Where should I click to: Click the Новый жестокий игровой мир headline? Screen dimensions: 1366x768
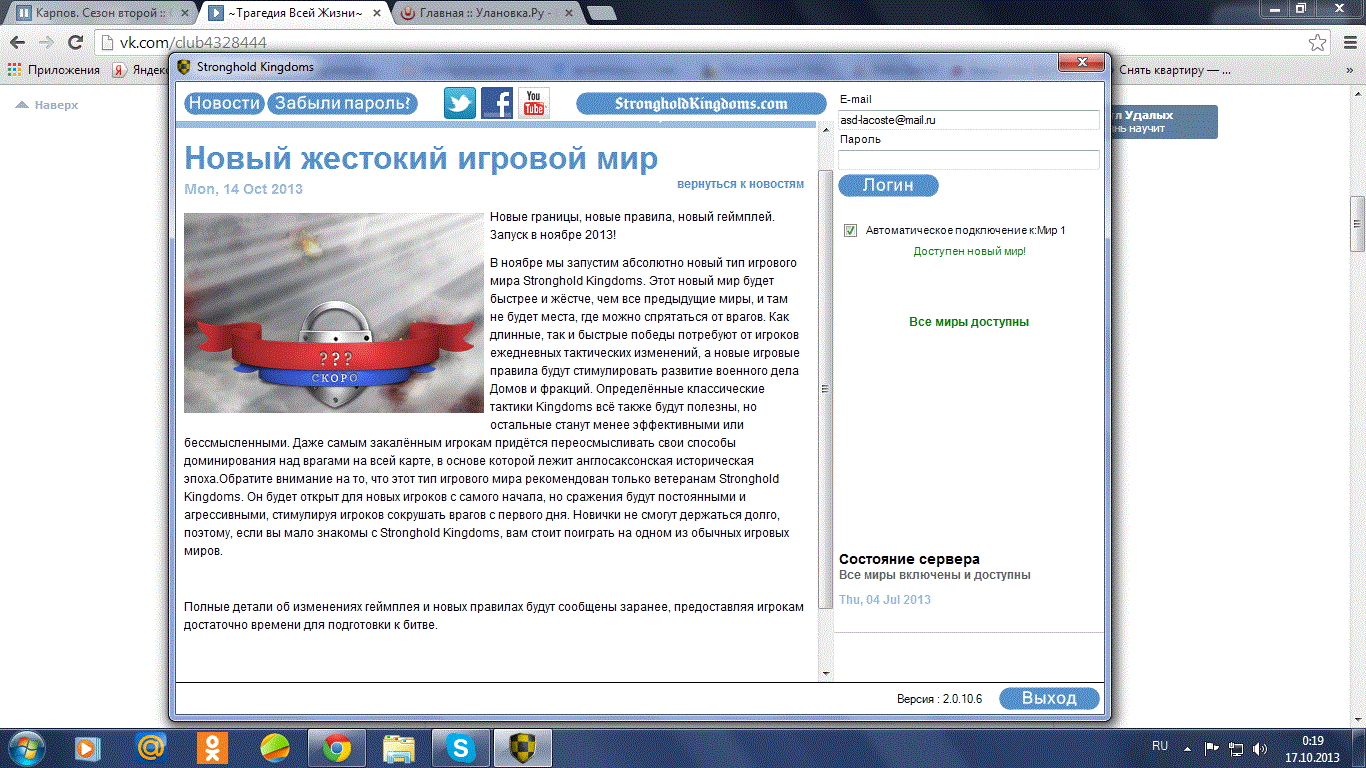[421, 158]
